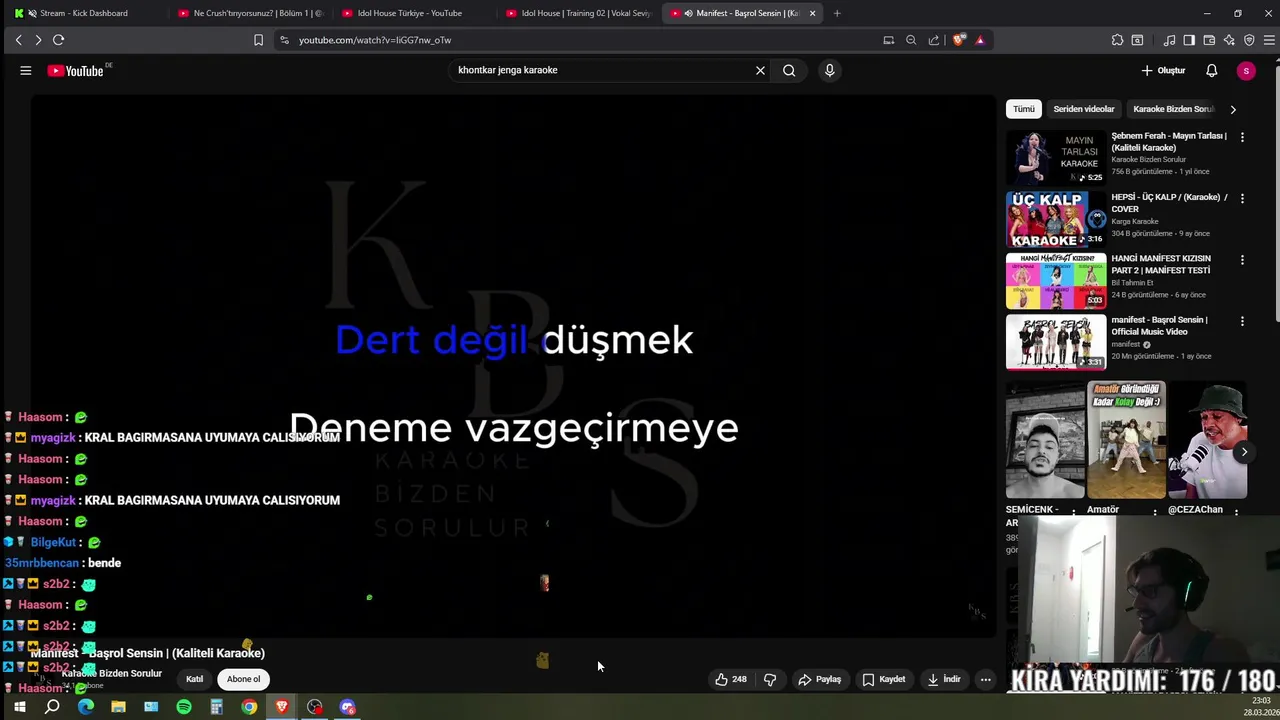1280x720 pixels.
Task: Open the Brave playlist music icon
Action: [1169, 40]
